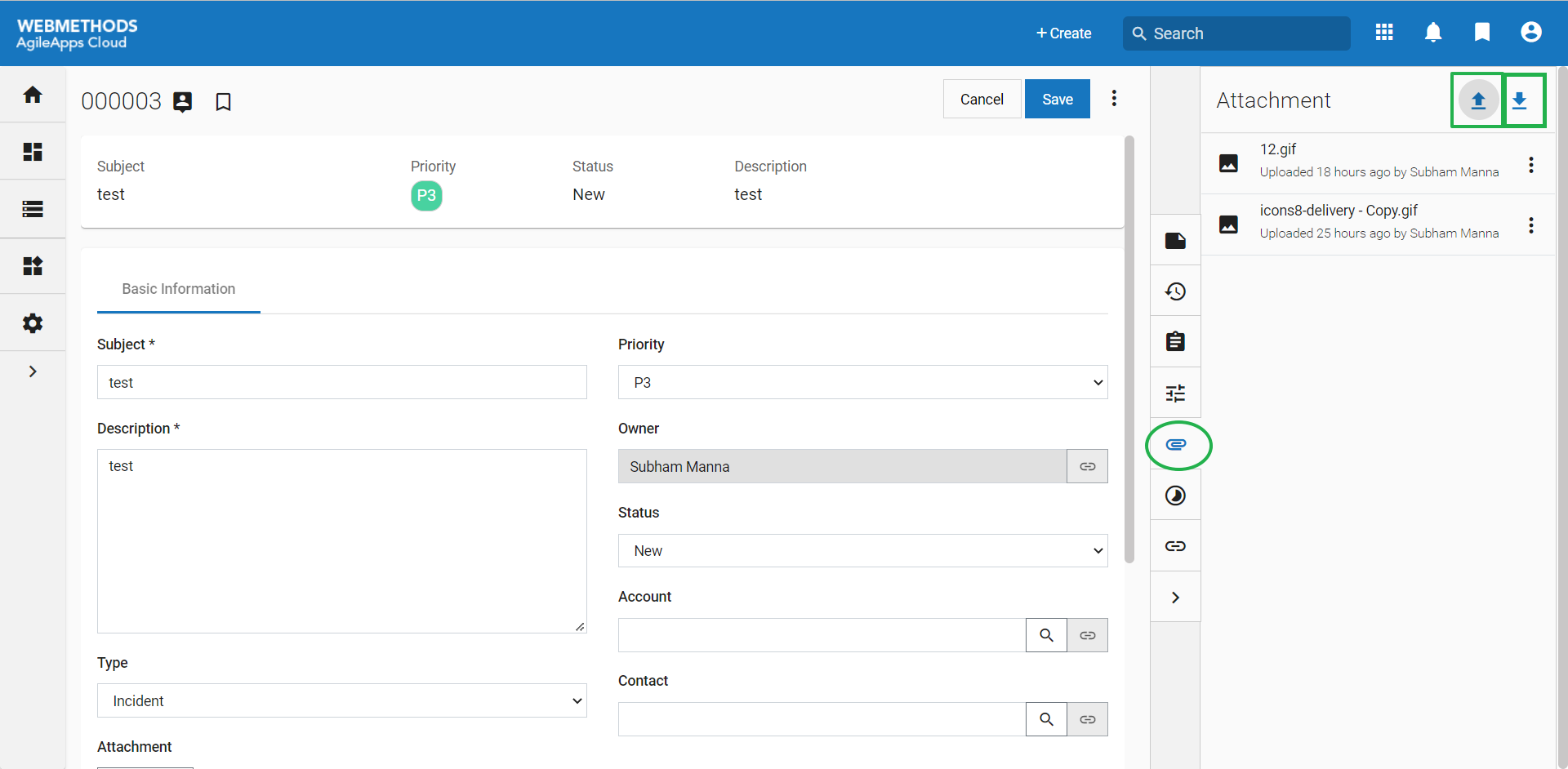Open options for 12.gif attachment
The image size is (1568, 769).
pos(1531,165)
